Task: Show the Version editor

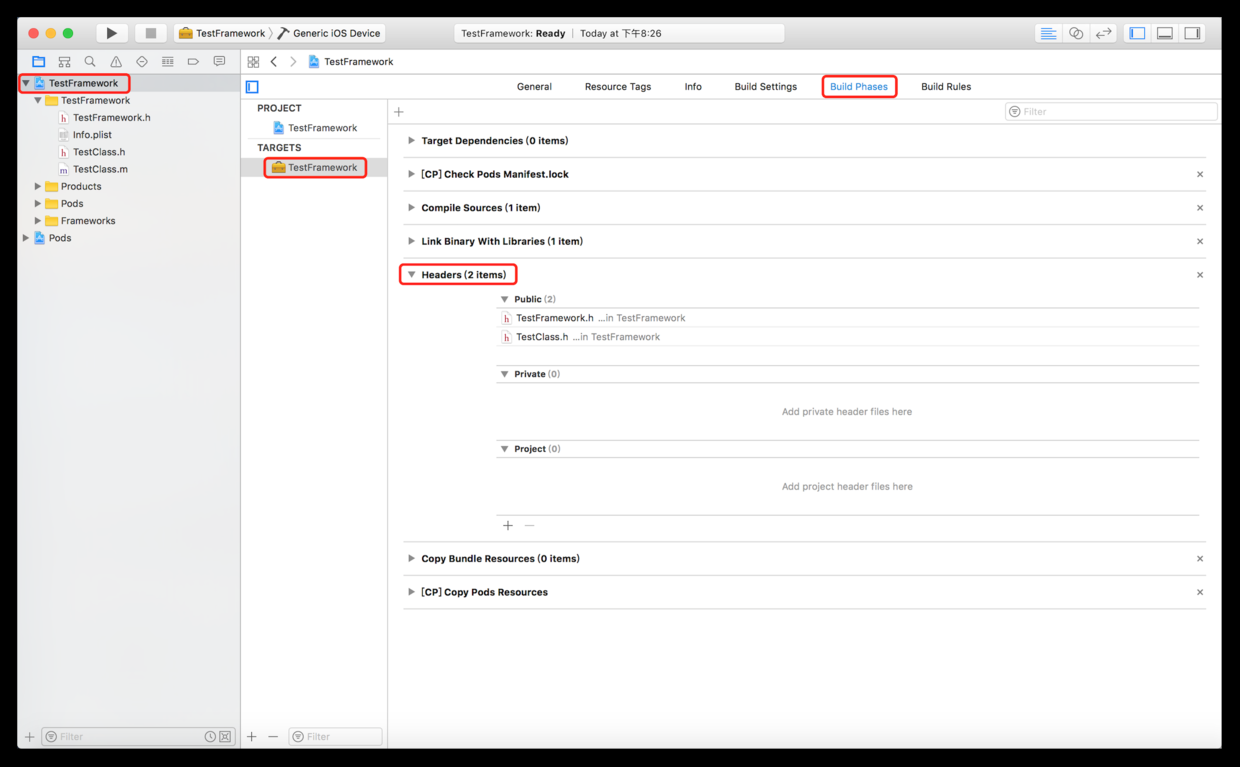Action: click(x=1103, y=33)
